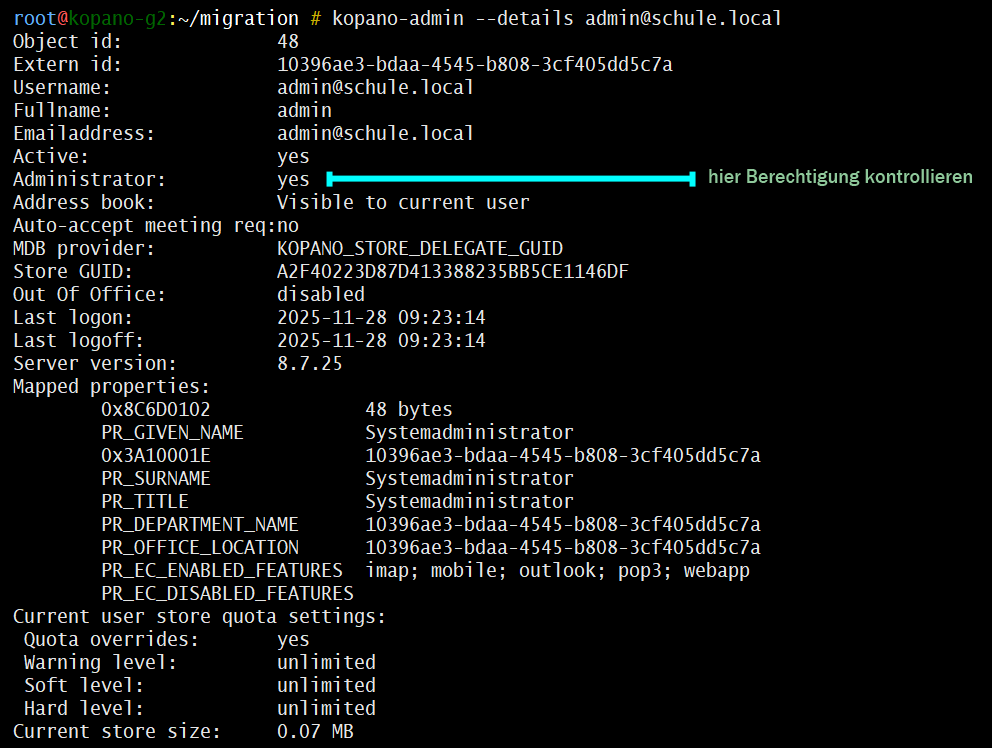Click the PR_EC_DISABLED_FEATURES property name
Viewport: 992px width, 748px height.
tap(227, 594)
